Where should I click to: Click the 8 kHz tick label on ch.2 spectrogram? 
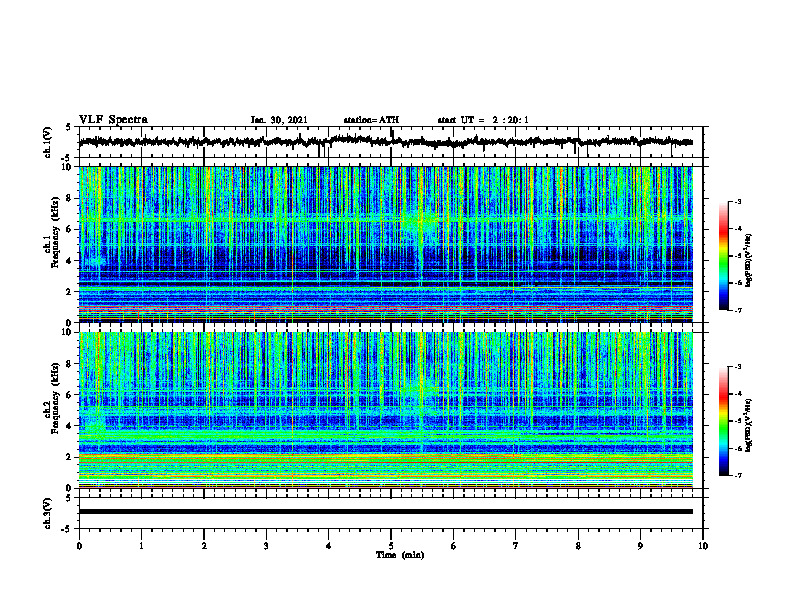(x=70, y=364)
